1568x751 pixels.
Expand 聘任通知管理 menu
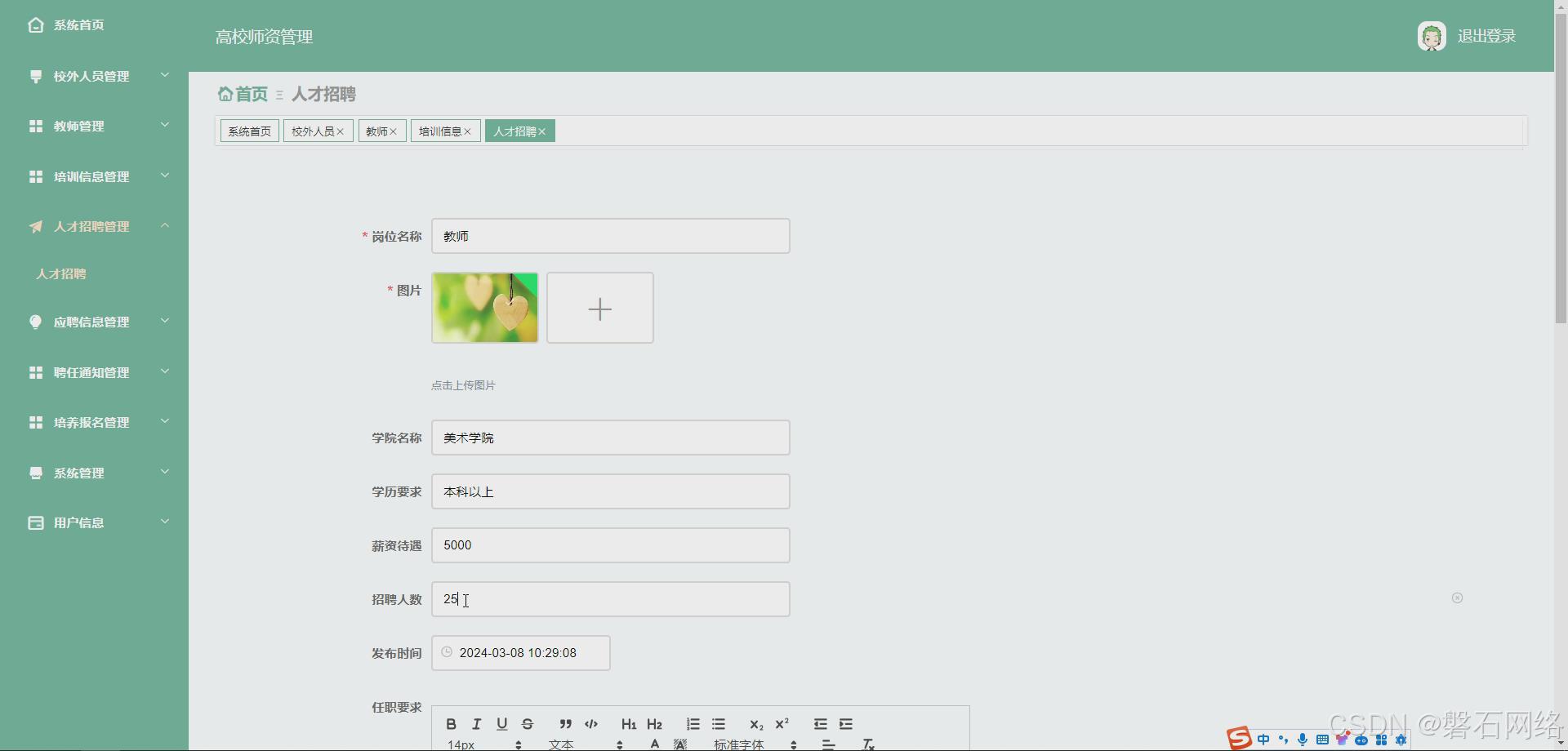pyautogui.click(x=94, y=372)
